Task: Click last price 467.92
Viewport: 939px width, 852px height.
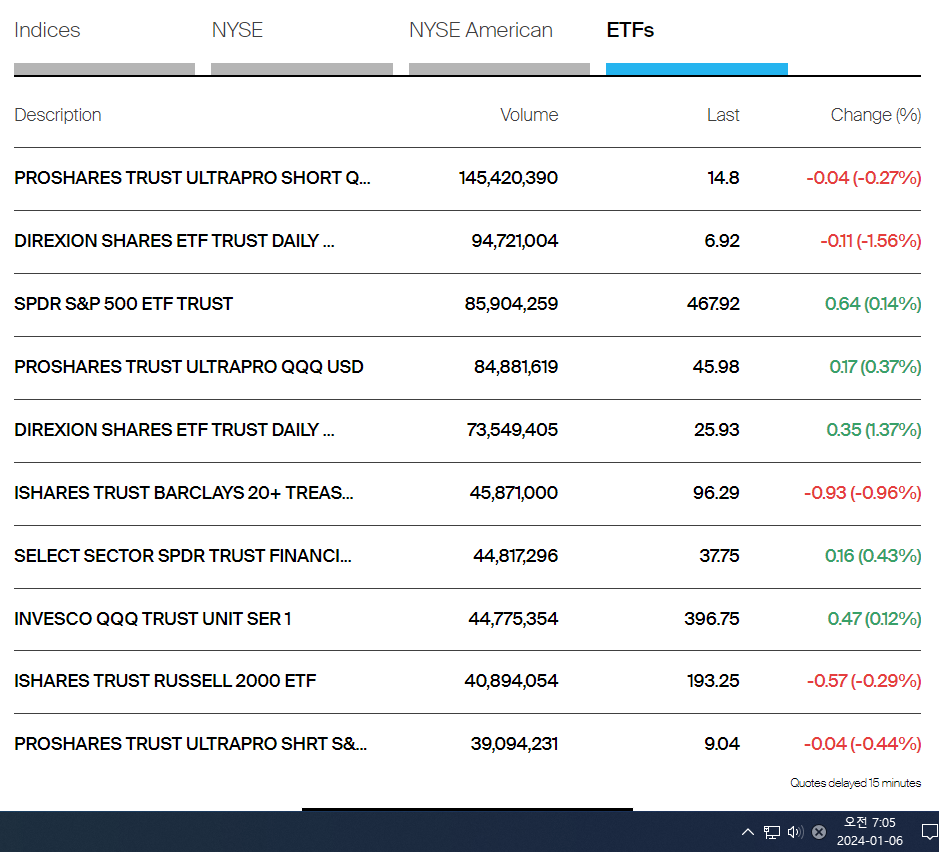Action: pyautogui.click(x=713, y=304)
